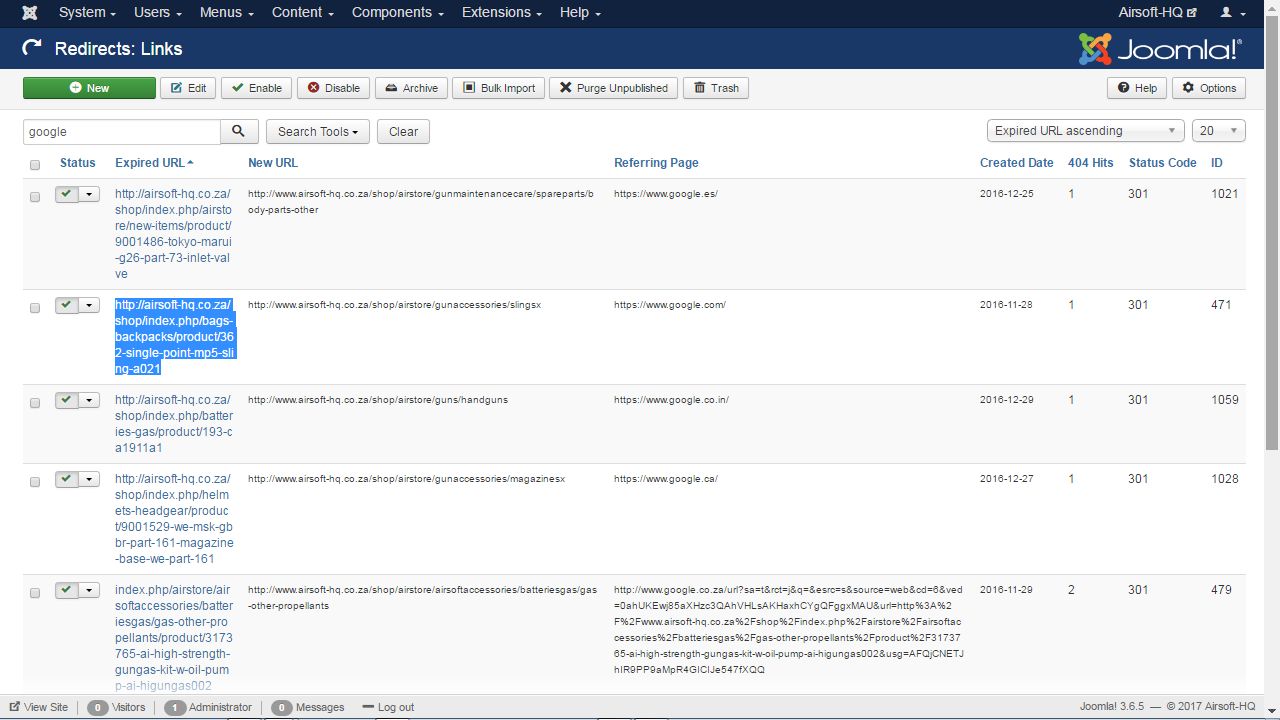Click Log out in footer
This screenshot has width=1280, height=720.
(388, 707)
